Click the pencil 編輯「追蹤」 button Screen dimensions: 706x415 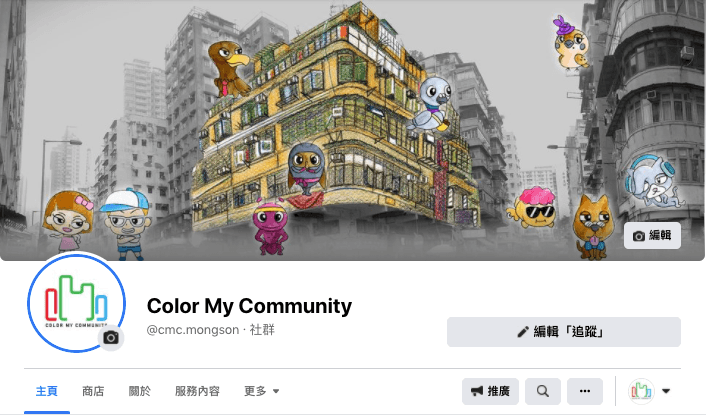pos(563,332)
